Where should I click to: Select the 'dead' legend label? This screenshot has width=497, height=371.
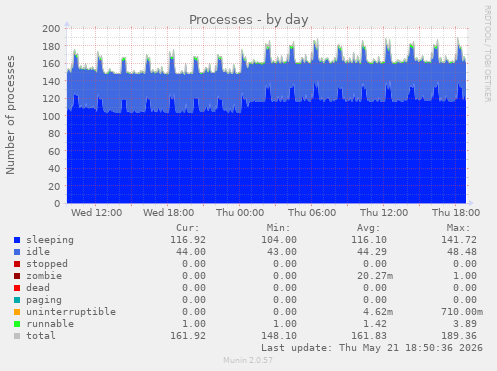coord(38,288)
